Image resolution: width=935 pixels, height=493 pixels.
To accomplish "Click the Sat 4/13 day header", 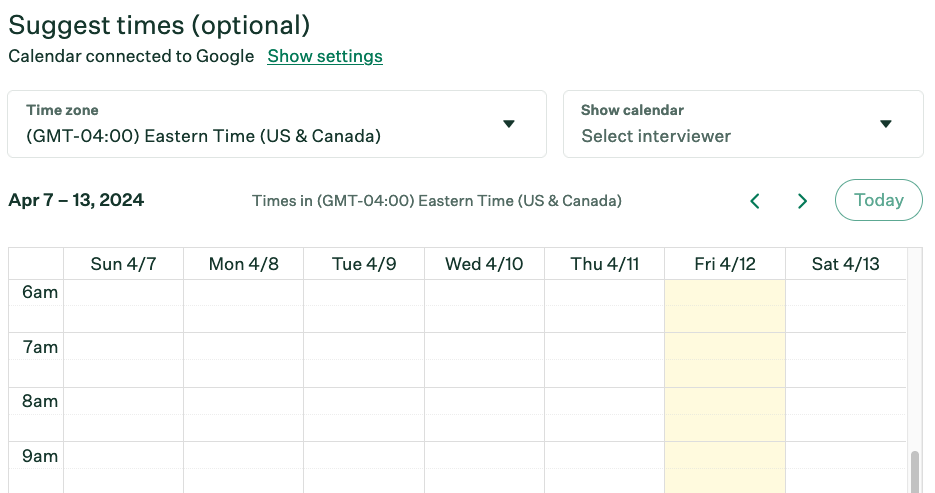I will (846, 264).
